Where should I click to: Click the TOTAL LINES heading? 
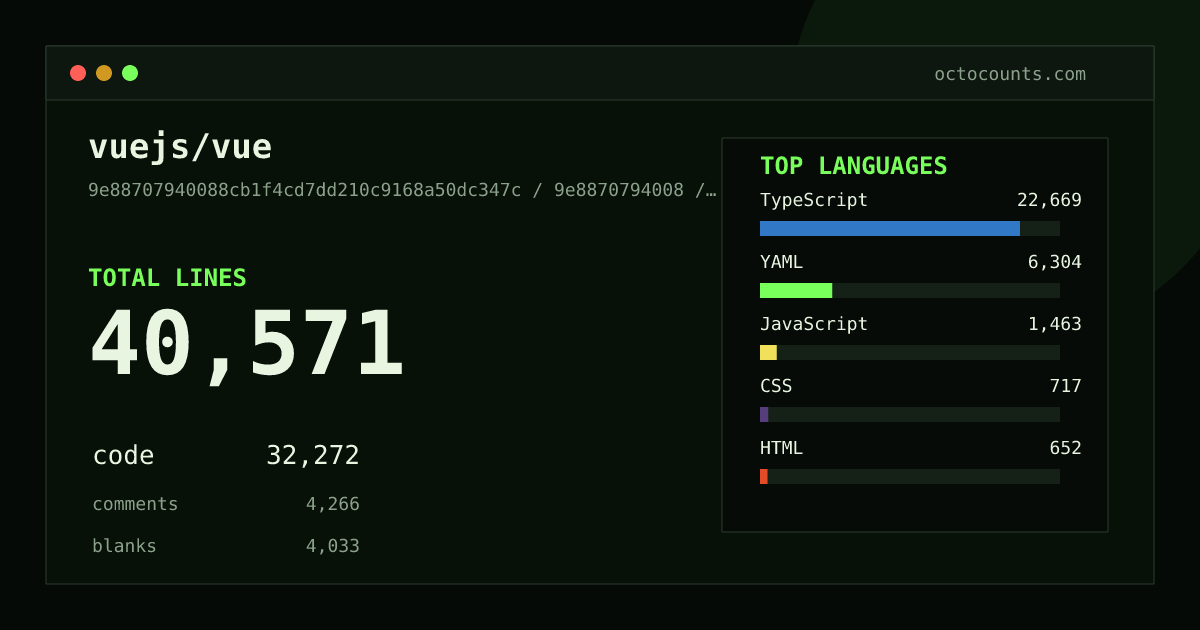pos(167,278)
